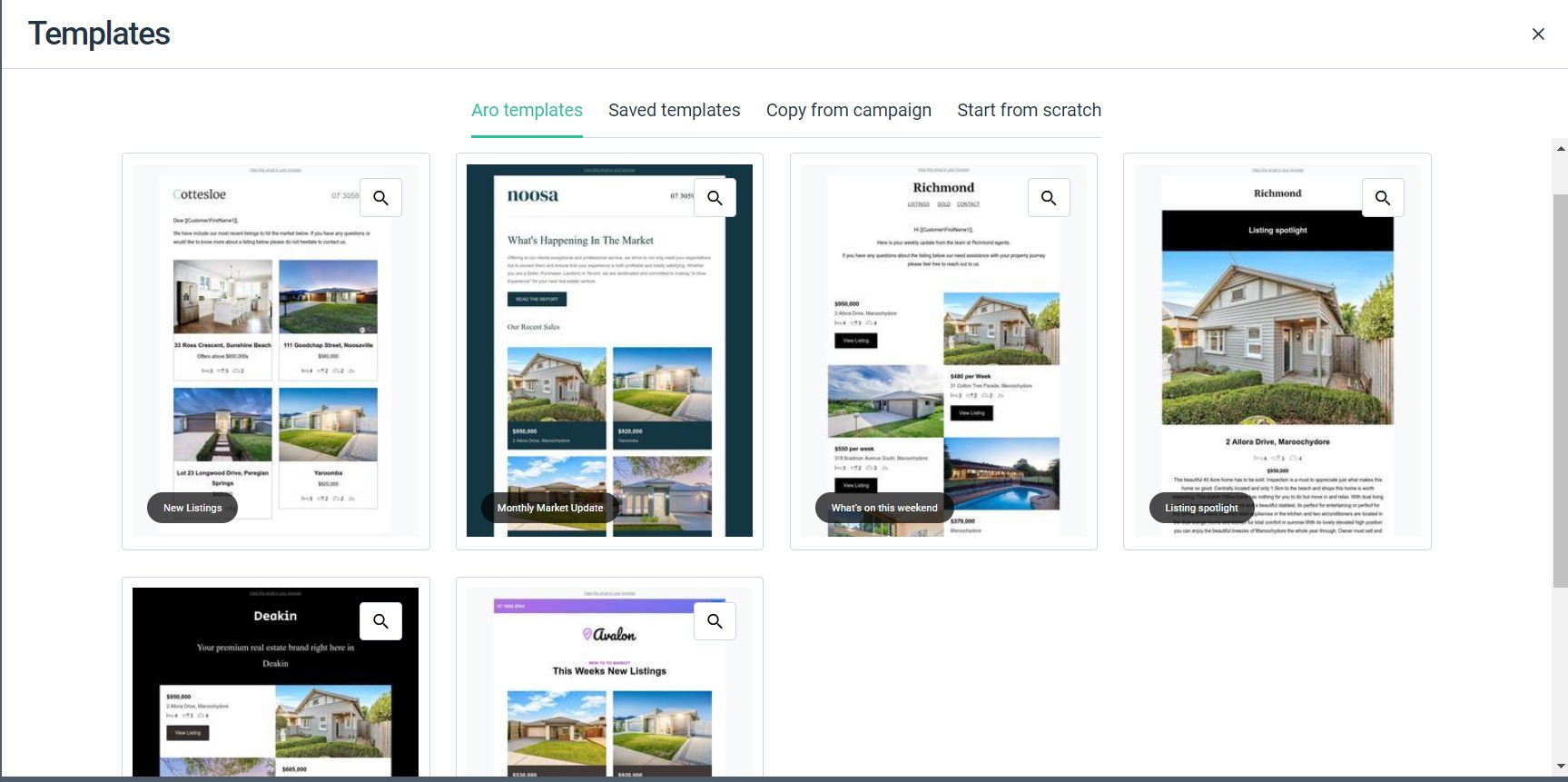The height and width of the screenshot is (782, 1568).
Task: Click the vertical scrollbar thumb
Action: tap(1560, 391)
